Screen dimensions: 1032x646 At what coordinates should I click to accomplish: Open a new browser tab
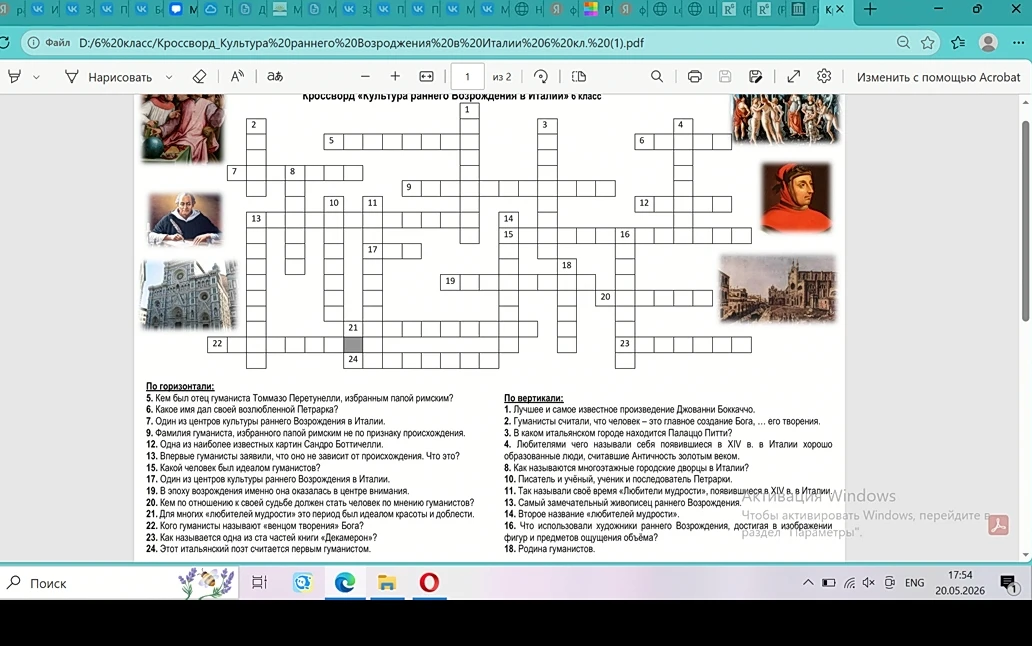click(x=870, y=9)
